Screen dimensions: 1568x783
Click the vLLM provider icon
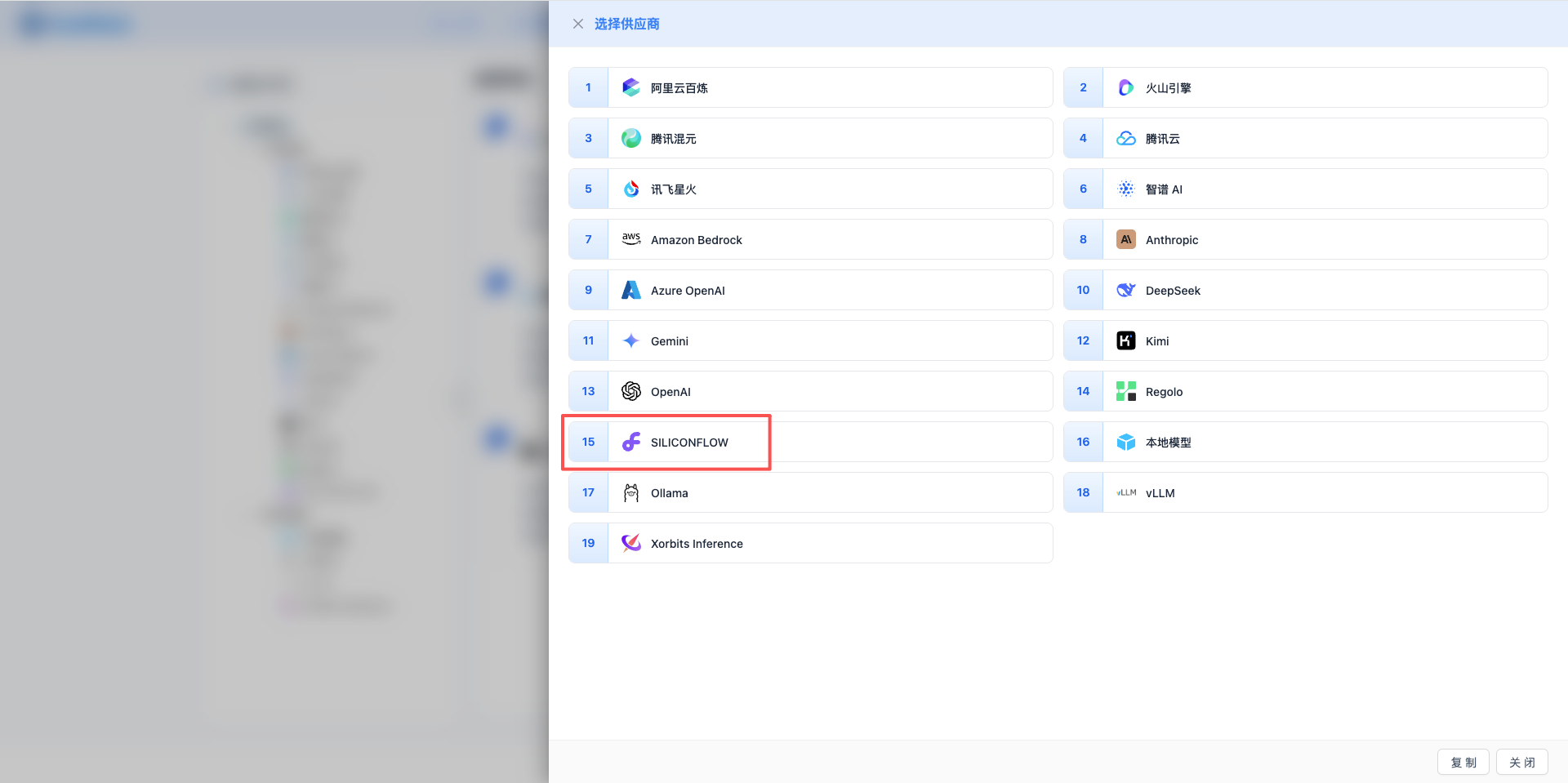pos(1125,492)
